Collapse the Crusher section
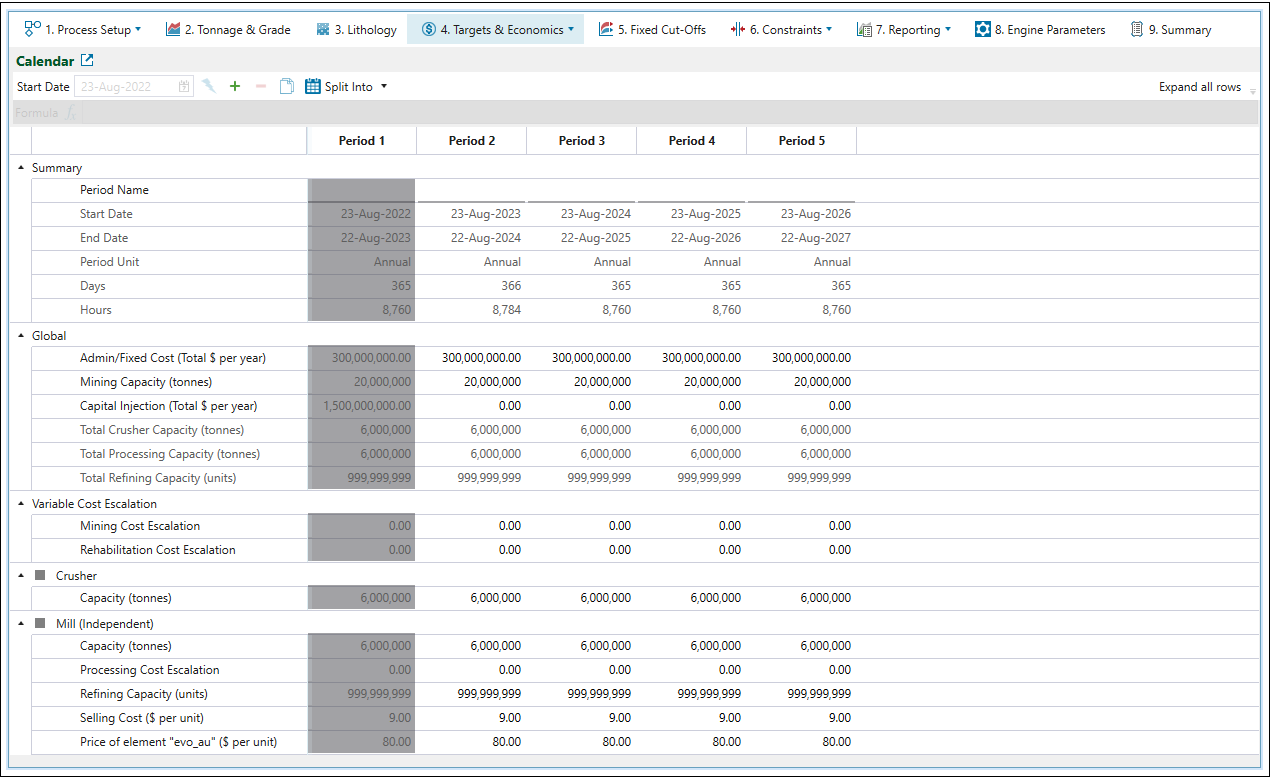Viewport: 1272px width, 780px height. 21,576
